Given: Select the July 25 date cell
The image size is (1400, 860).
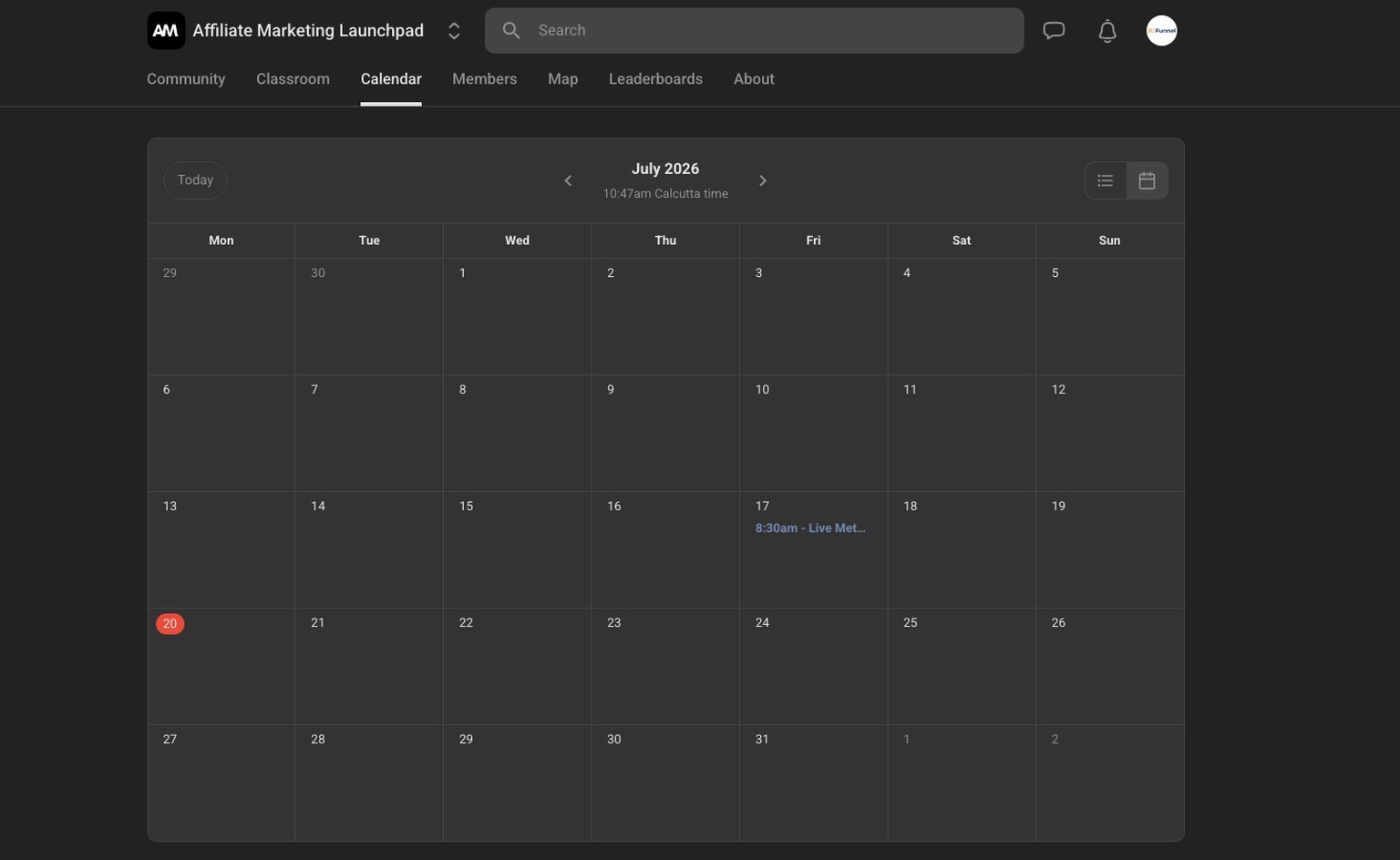Looking at the screenshot, I should 962,667.
